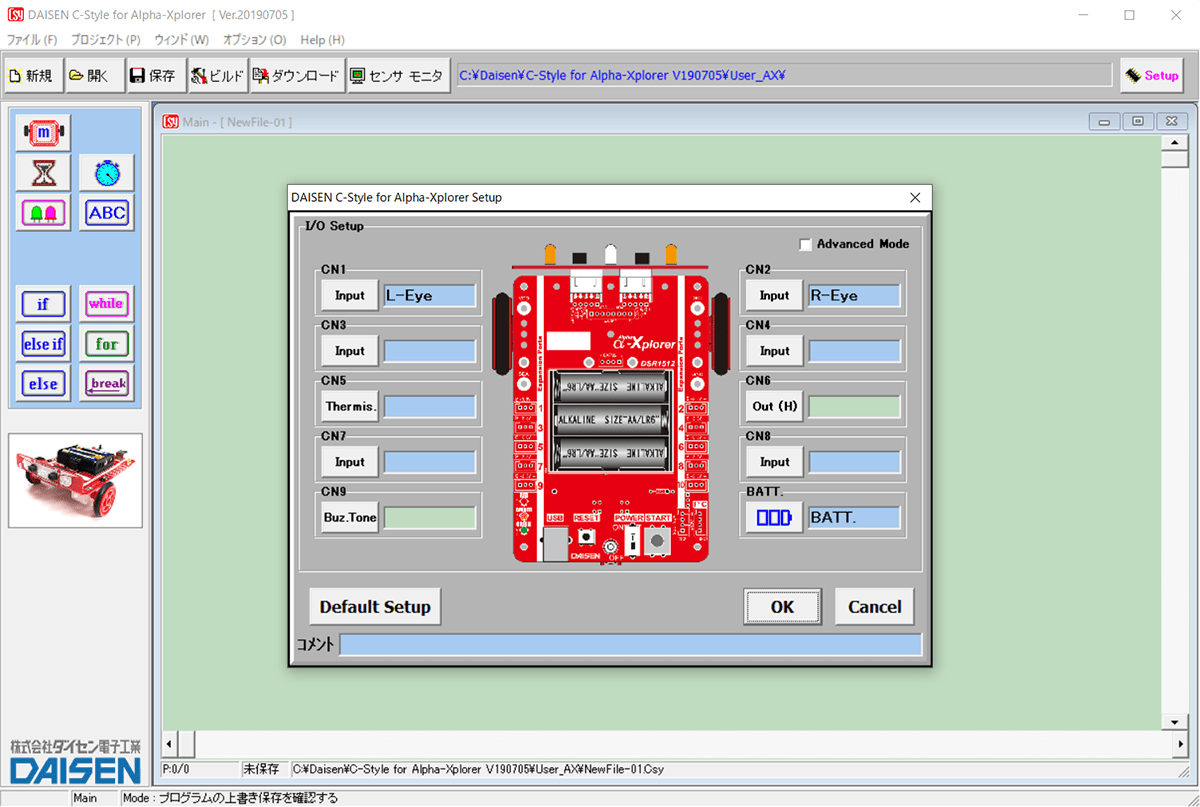Toggle CN7 Input mode button
The image size is (1200, 807).
[350, 462]
